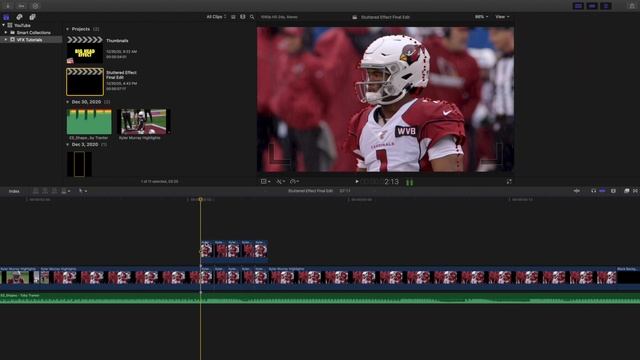The height and width of the screenshot is (360, 640).
Task: Enter full screen viewer with arrows icon
Action: pyautogui.click(x=509, y=181)
